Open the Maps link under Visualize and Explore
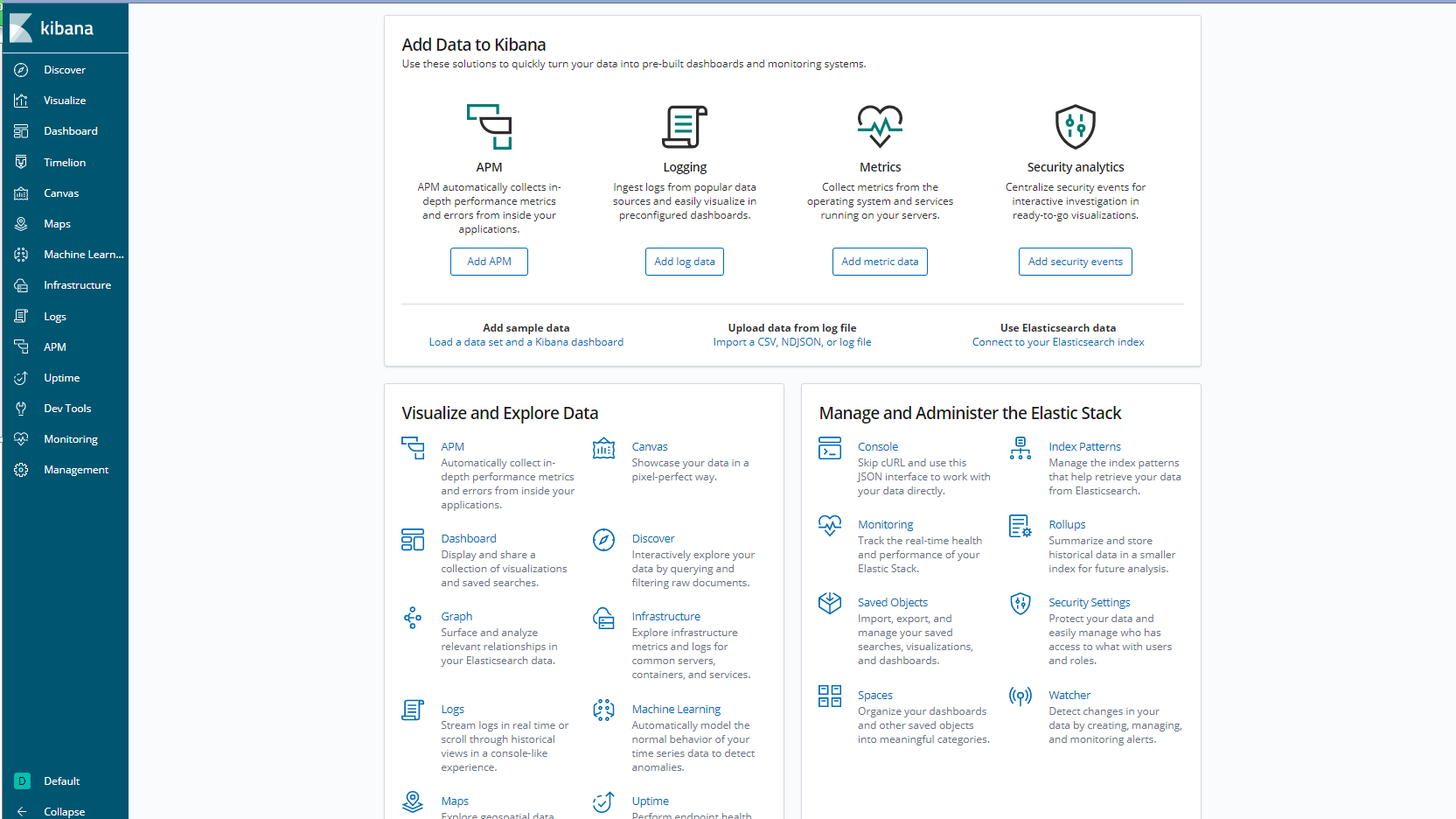The width and height of the screenshot is (1456, 819). pos(455,801)
